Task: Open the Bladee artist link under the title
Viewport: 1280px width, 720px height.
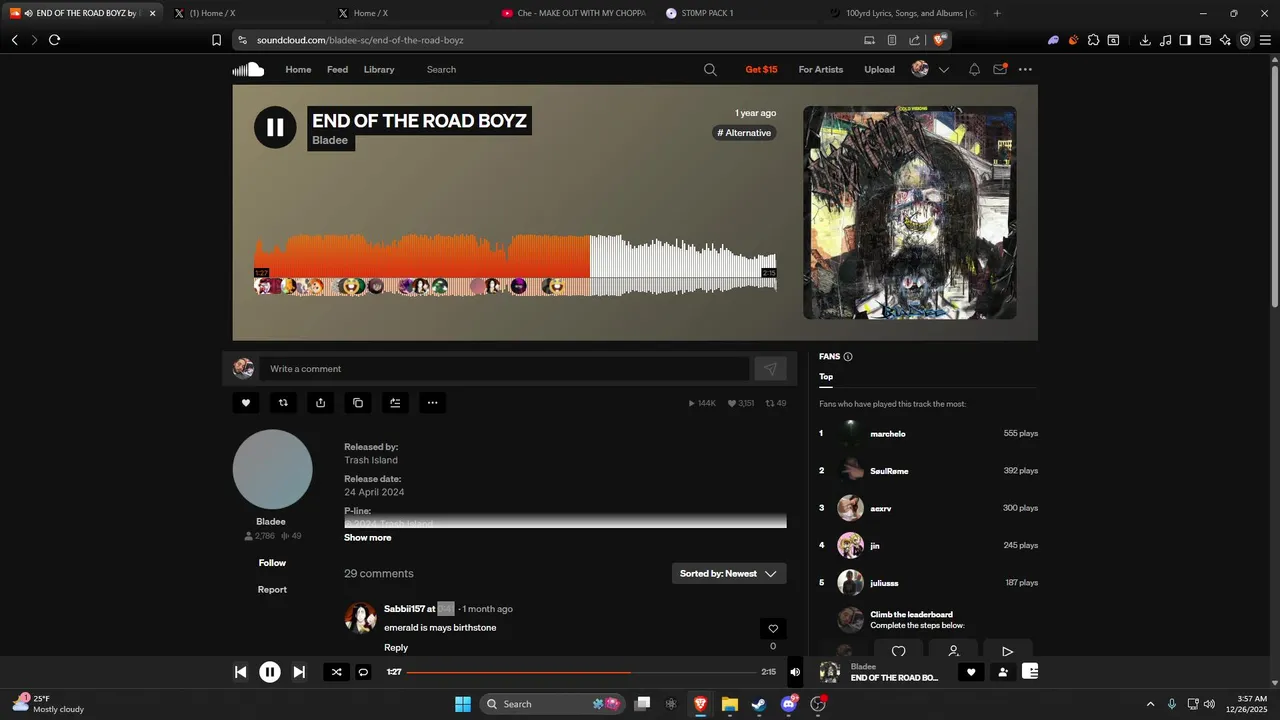Action: 330,140
